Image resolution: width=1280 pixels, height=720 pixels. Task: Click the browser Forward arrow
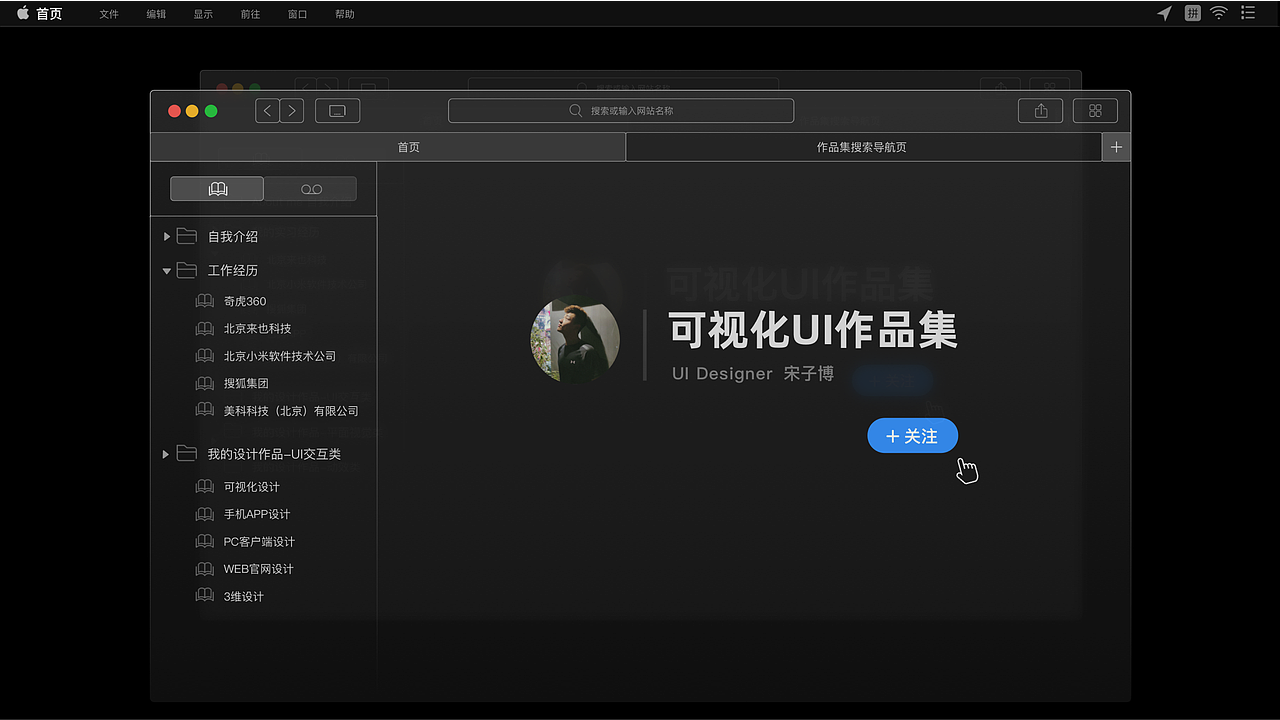pos(291,110)
